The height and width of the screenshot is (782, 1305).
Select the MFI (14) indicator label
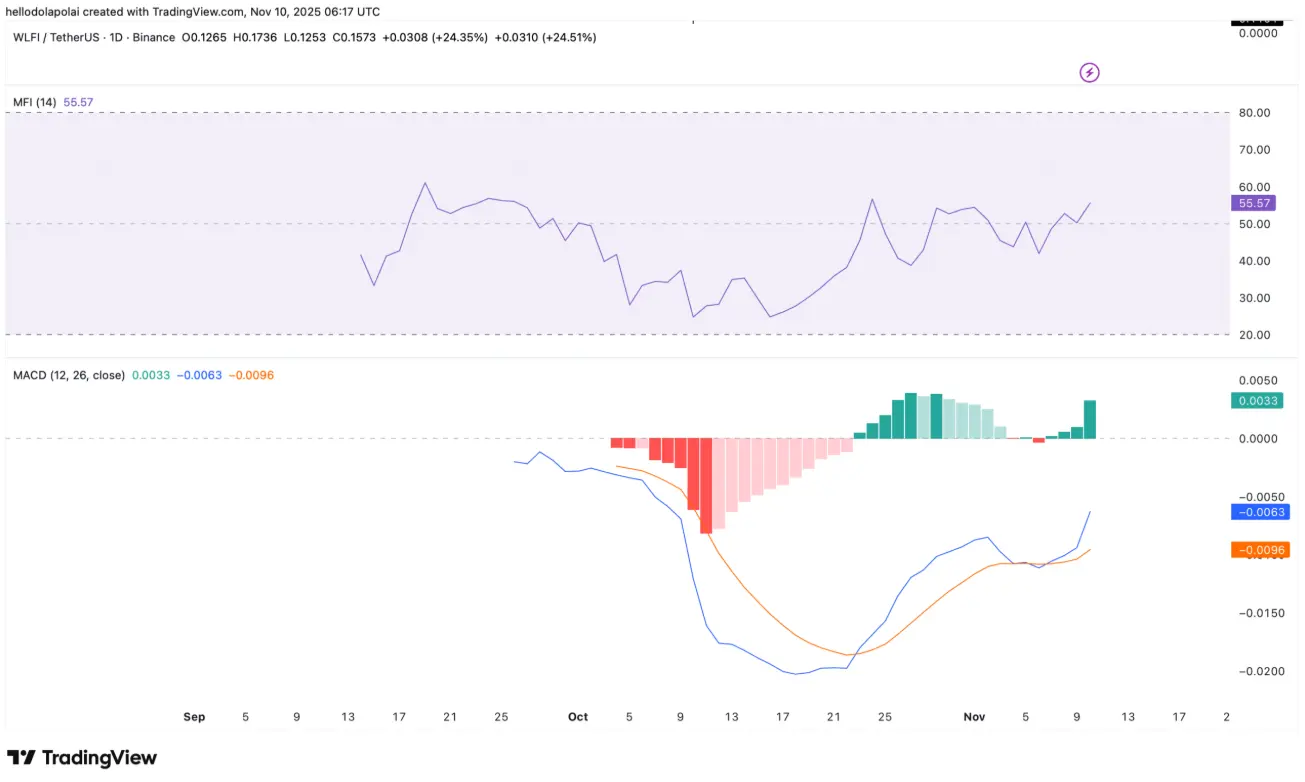coord(35,102)
